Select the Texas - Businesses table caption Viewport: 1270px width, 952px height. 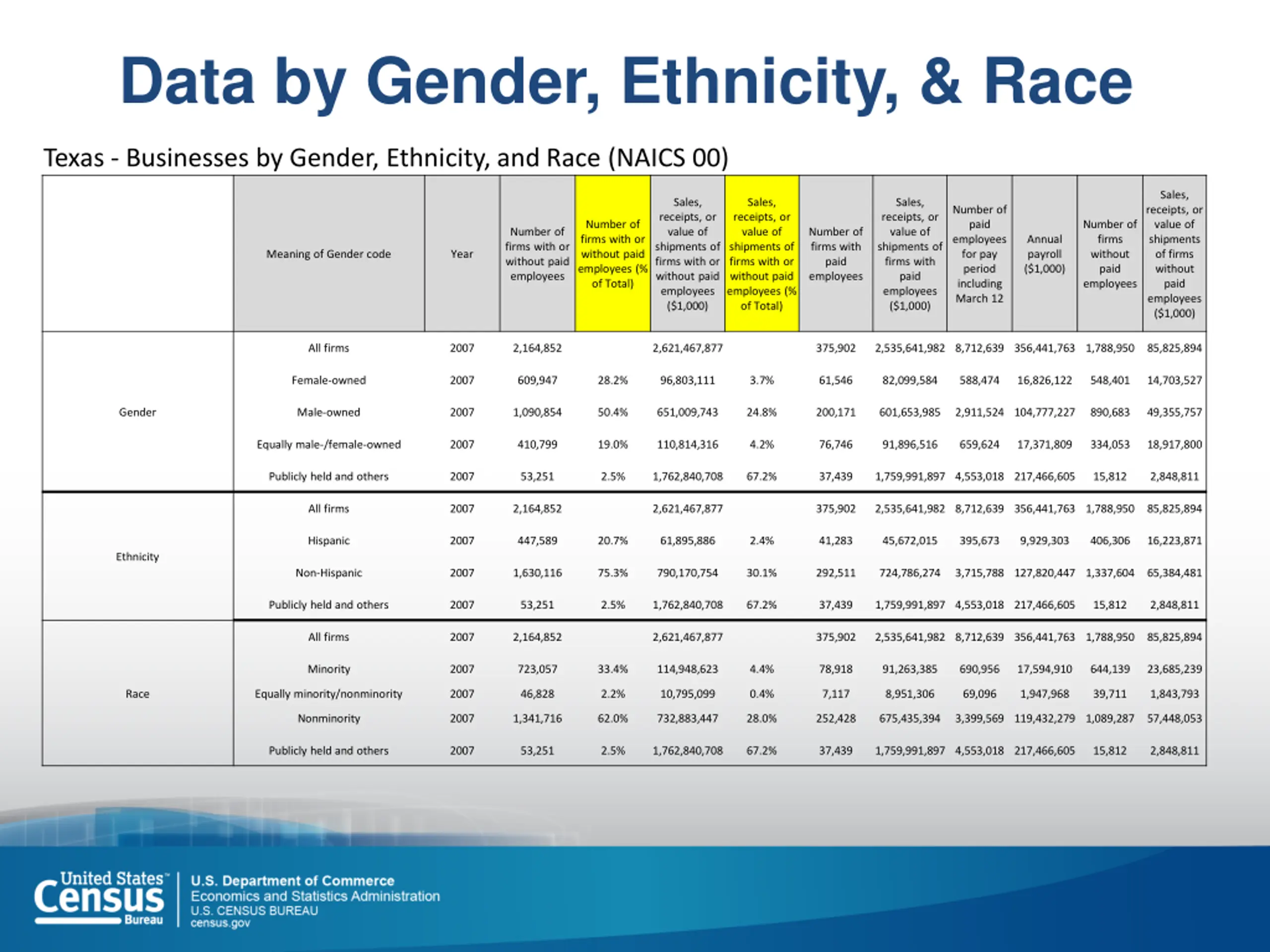click(386, 158)
